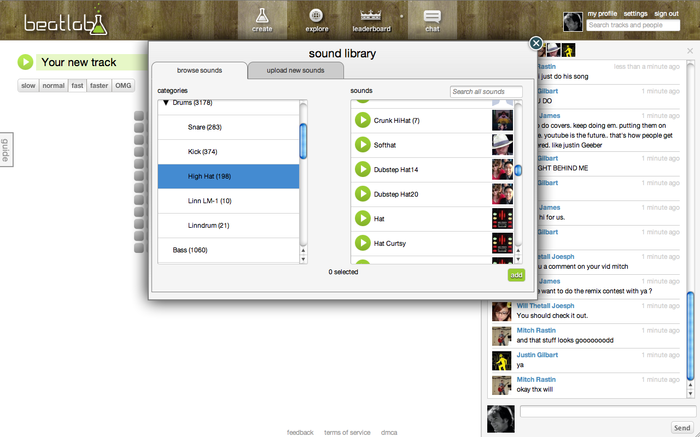Select the Snare subcategory
The image size is (700, 437).
point(205,127)
